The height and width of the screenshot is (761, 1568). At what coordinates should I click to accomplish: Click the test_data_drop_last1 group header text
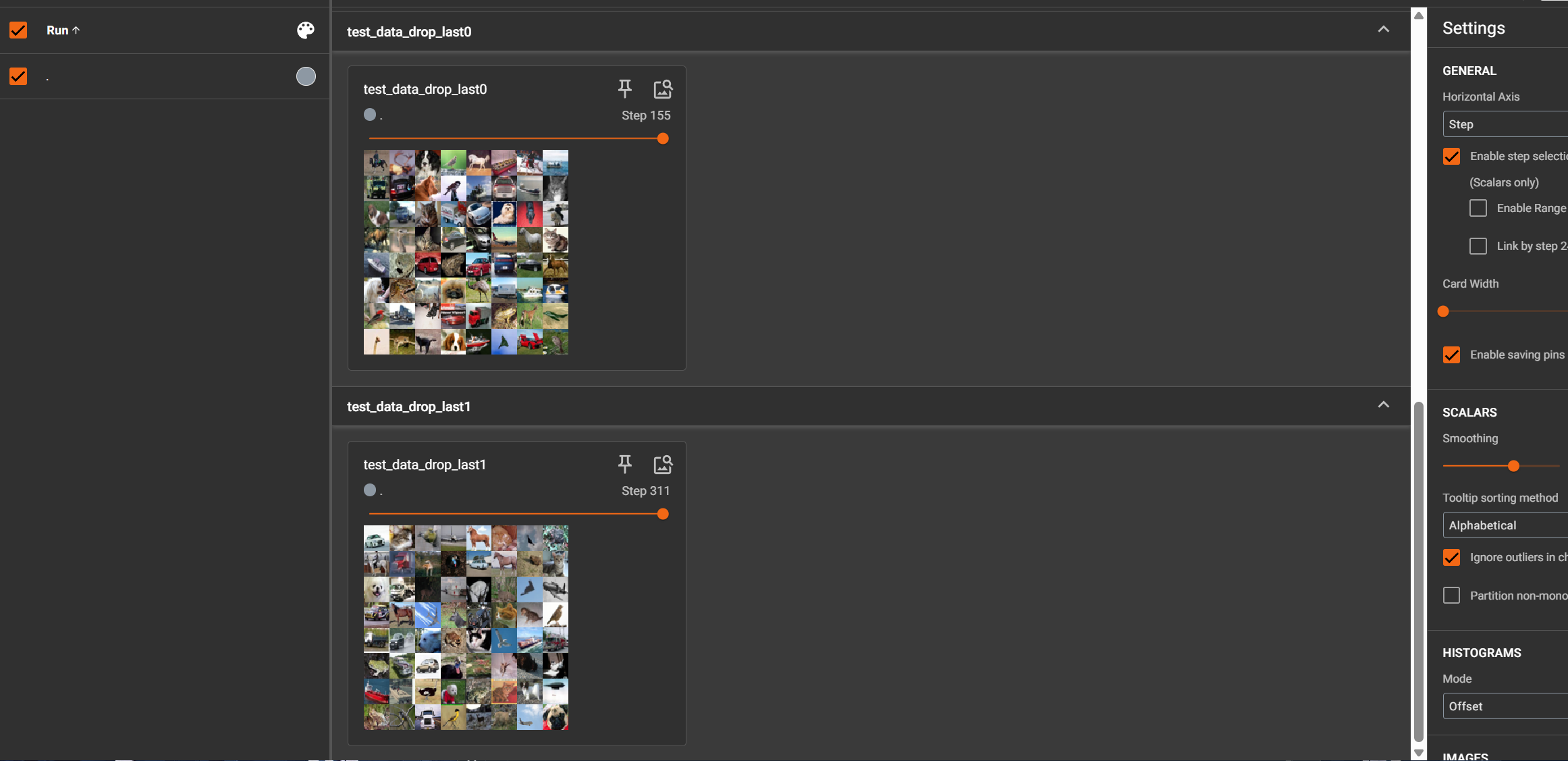(408, 406)
